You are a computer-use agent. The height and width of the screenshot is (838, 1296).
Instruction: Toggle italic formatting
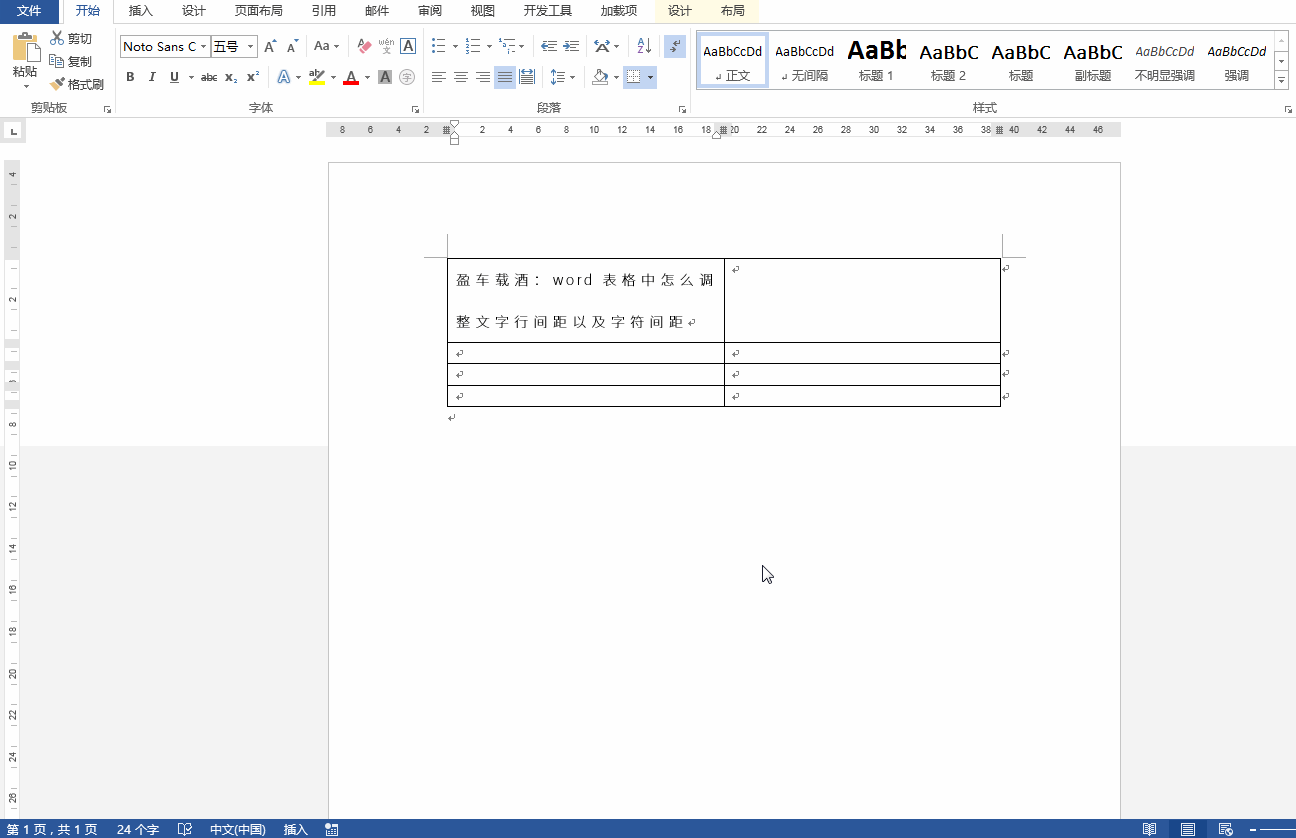coord(152,77)
